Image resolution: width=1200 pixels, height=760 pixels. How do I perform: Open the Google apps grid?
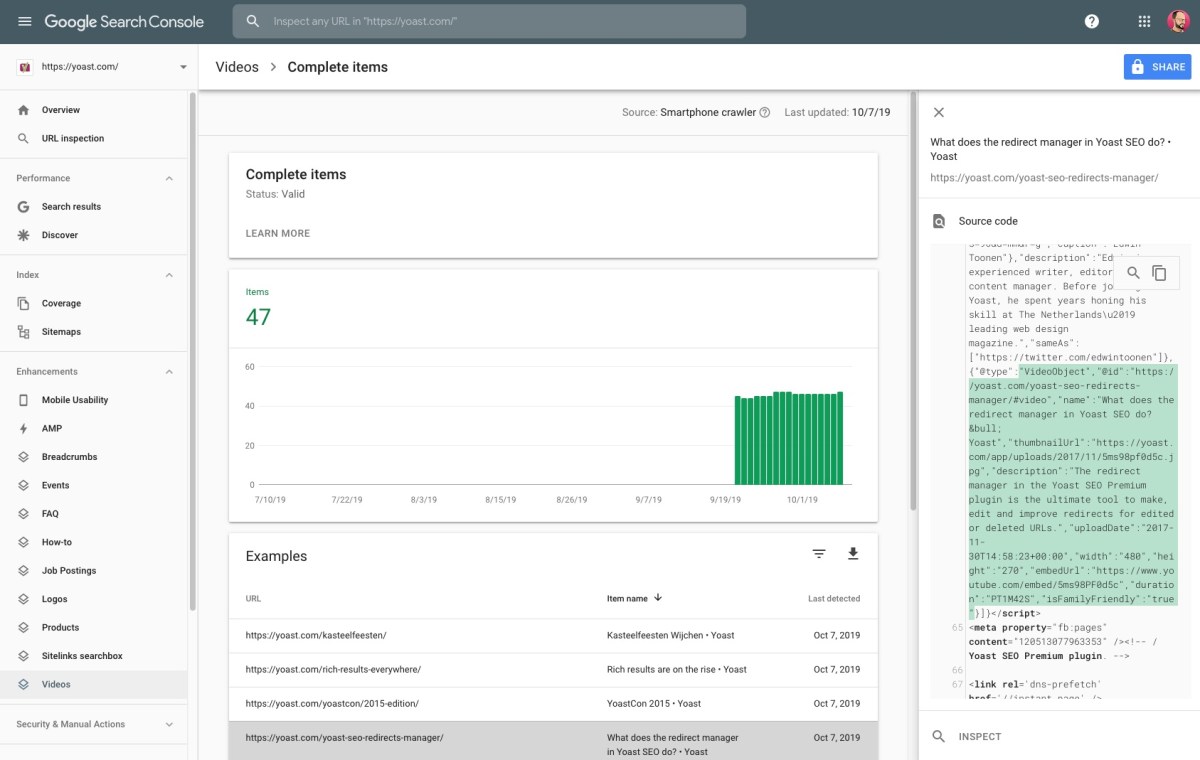coord(1144,21)
